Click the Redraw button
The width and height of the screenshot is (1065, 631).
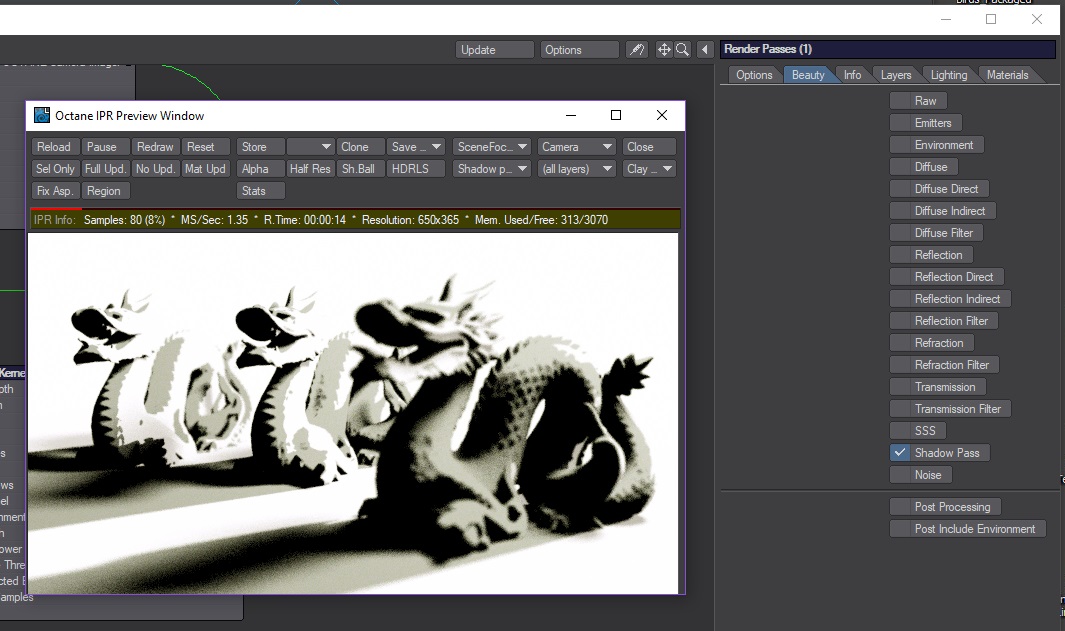[155, 147]
